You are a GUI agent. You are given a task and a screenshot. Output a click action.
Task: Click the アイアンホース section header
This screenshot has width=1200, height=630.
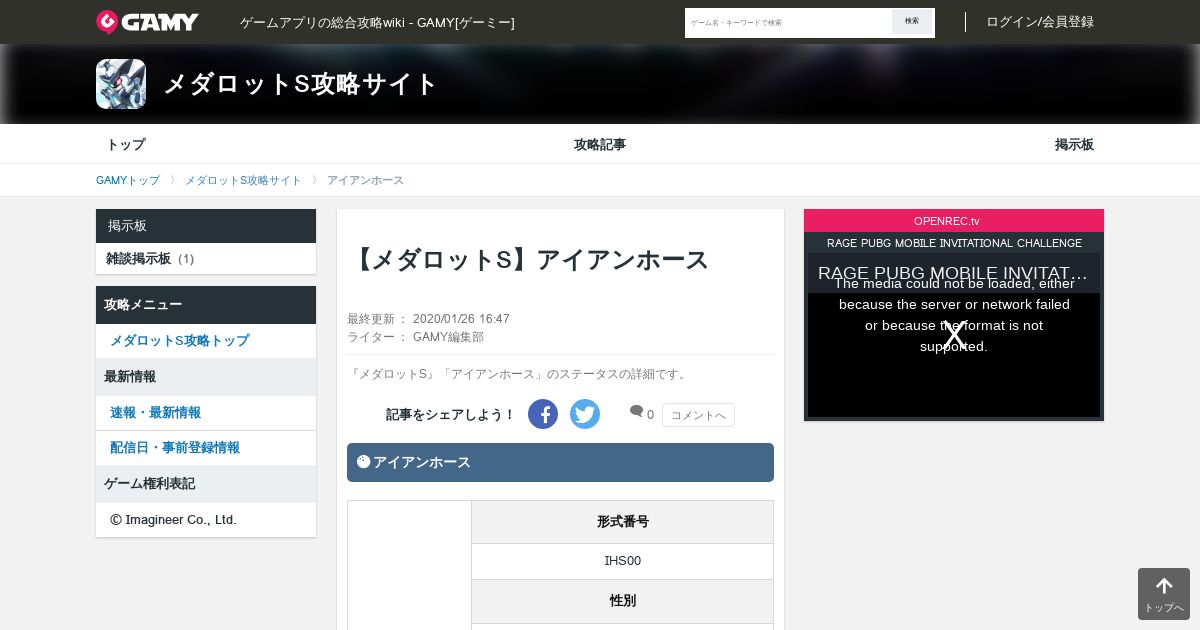coord(560,462)
